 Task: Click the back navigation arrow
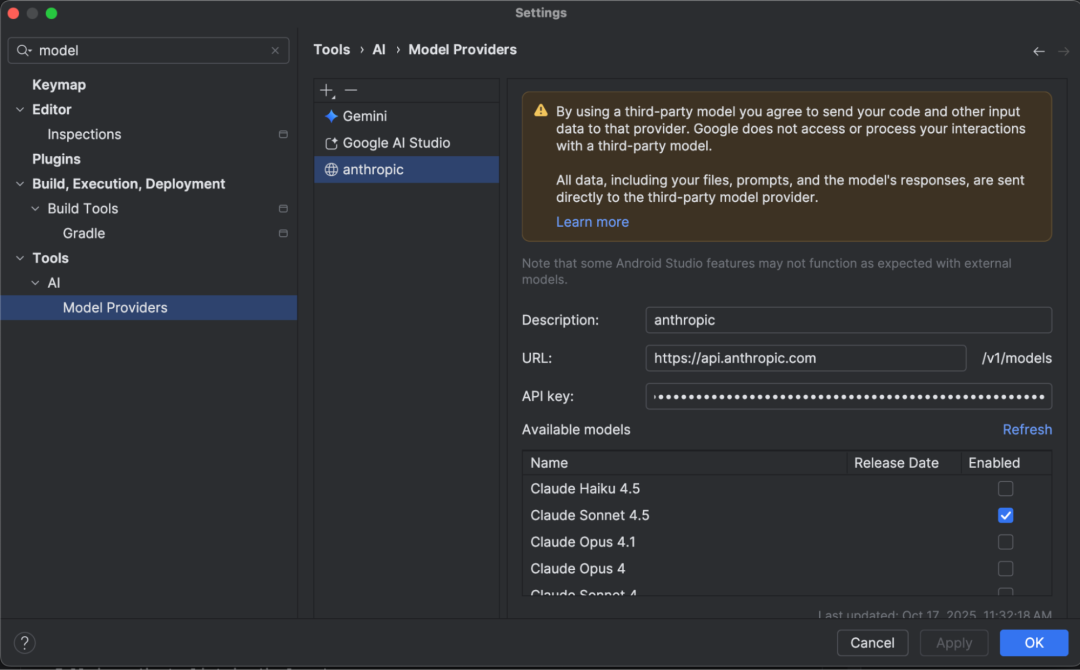[1039, 51]
